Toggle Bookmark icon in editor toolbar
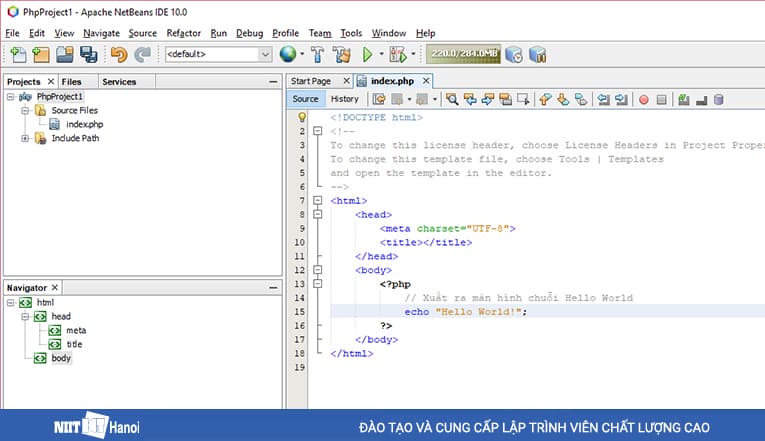Screen dimensions: 765x441 point(581,100)
